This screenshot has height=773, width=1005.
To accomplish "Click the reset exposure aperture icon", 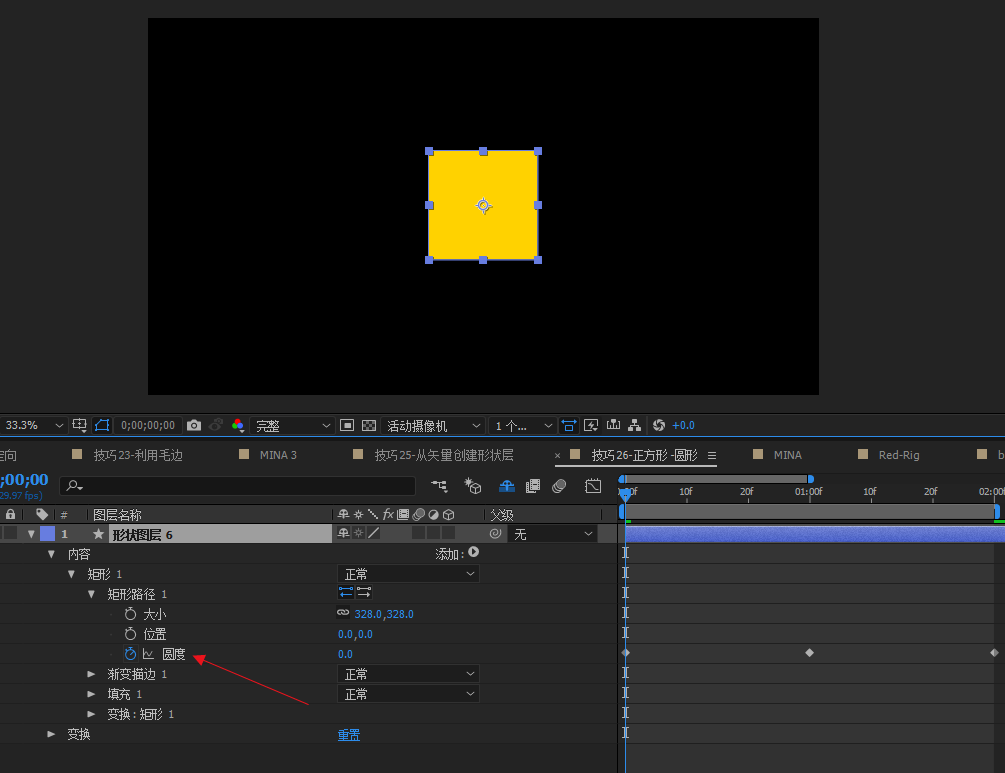I will click(x=658, y=425).
